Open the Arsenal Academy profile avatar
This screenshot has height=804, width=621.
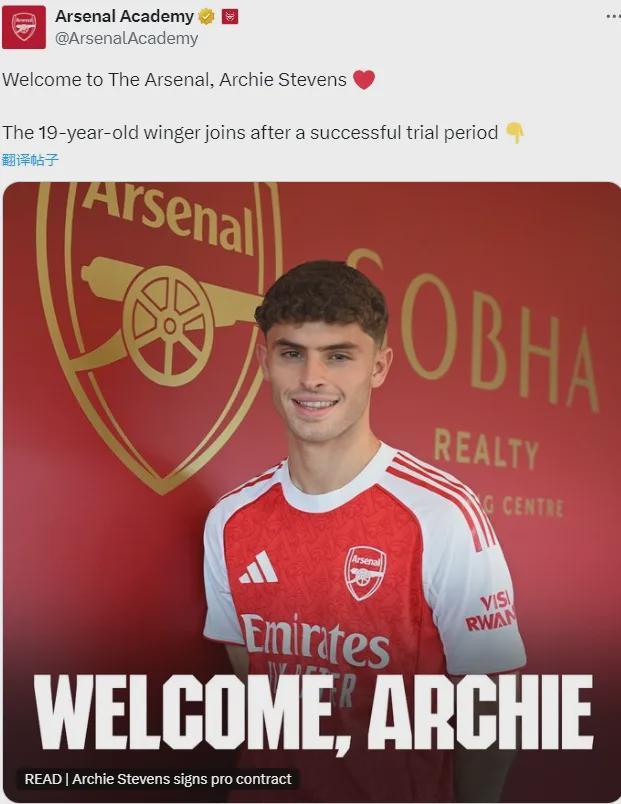[x=23, y=27]
